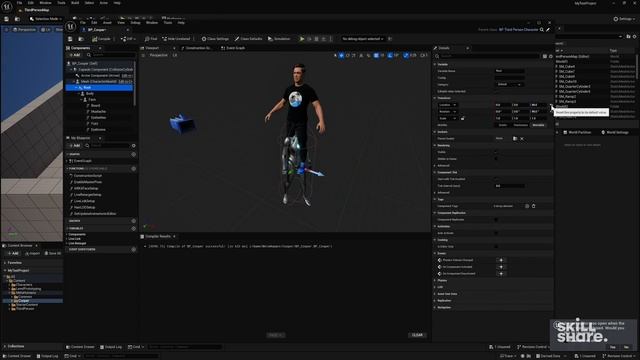The width and height of the screenshot is (640, 360).
Task: Open the Edit menu of the blueprint editor
Action: pyautogui.click(x=94, y=23)
